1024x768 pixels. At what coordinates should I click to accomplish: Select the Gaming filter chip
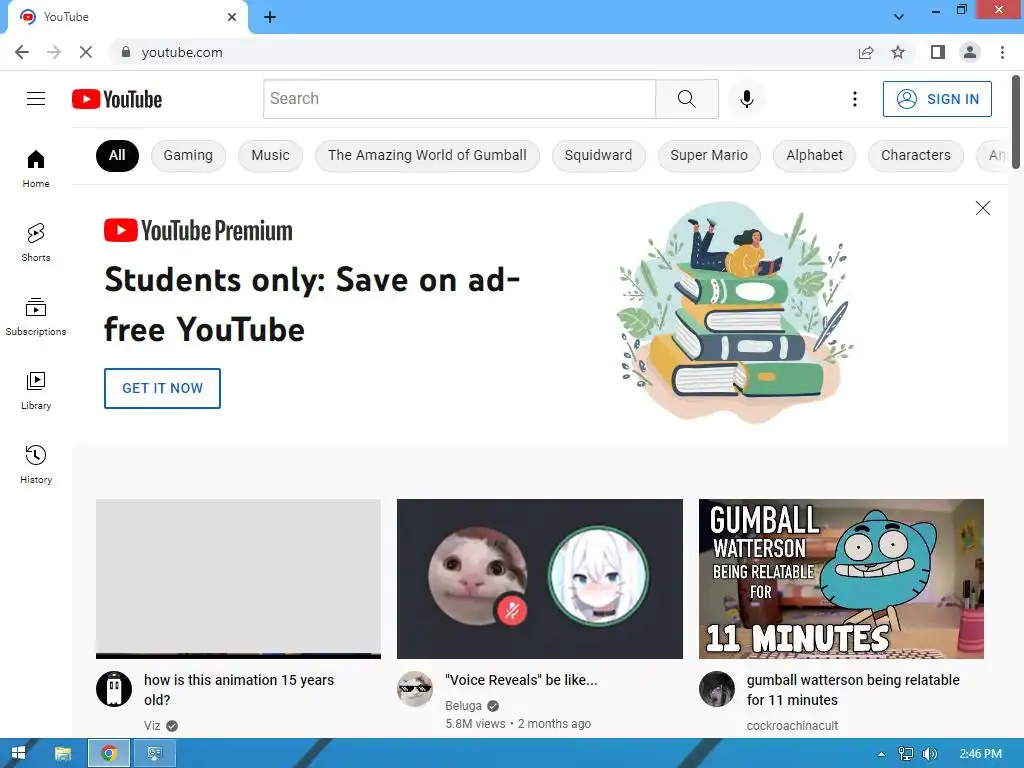(188, 155)
